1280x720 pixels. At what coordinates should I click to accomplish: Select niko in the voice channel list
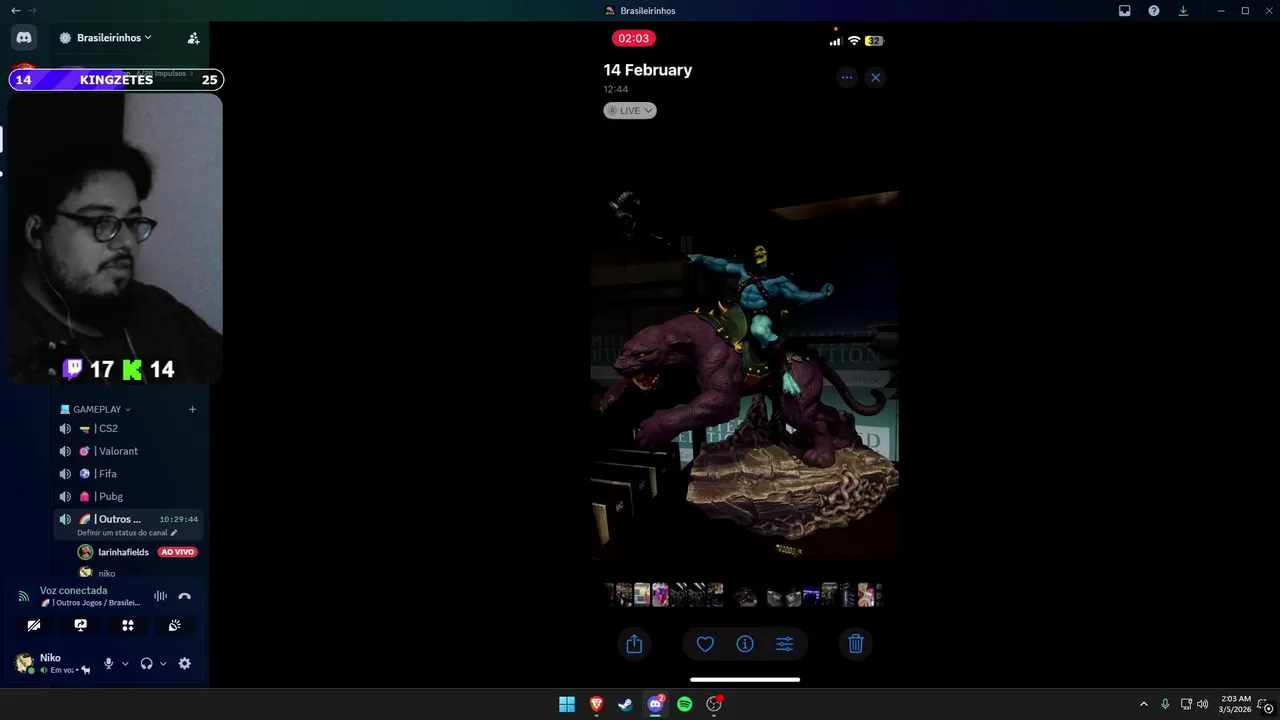tap(106, 573)
